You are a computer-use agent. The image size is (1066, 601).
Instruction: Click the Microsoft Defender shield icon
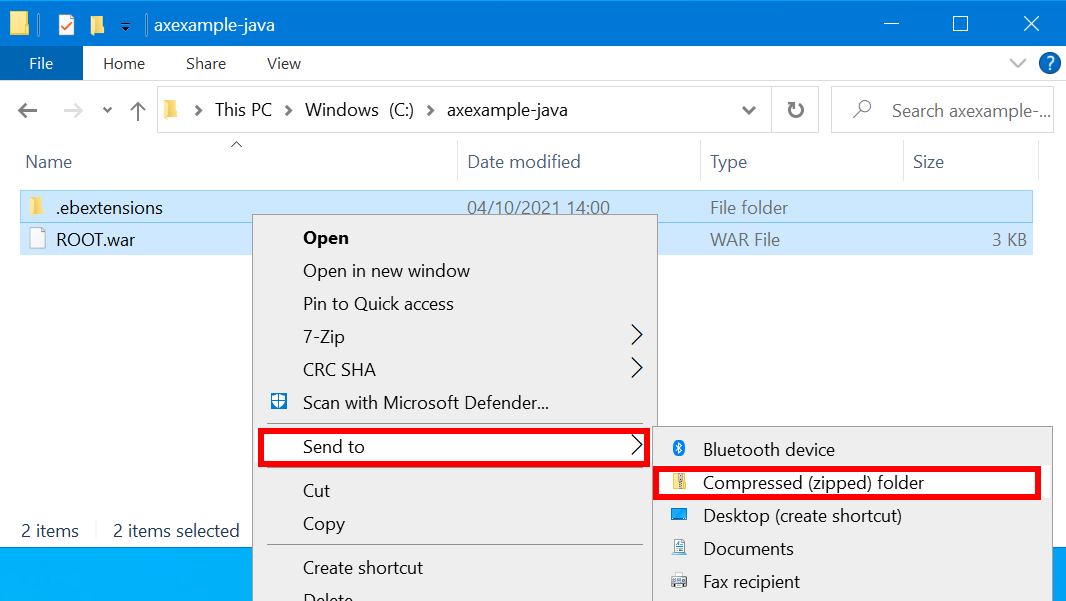[279, 401]
